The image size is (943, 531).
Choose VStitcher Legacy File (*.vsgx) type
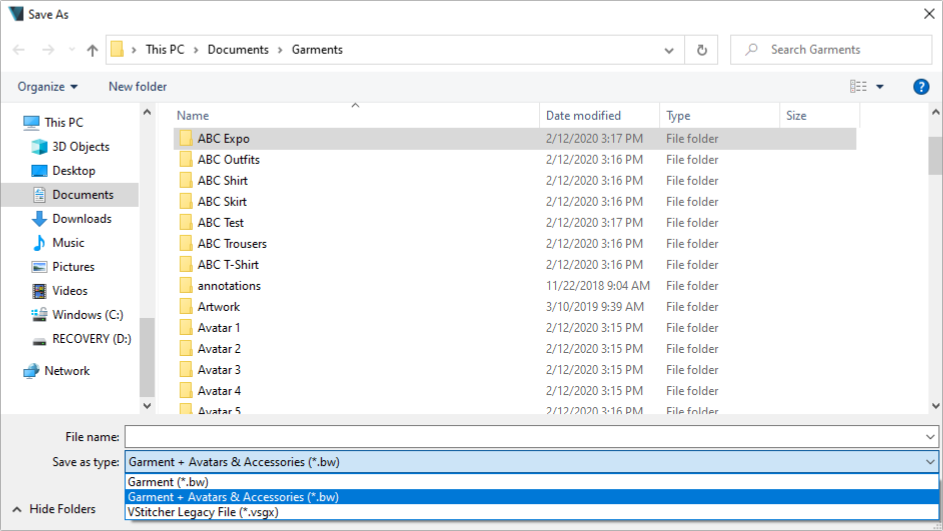[532, 512]
